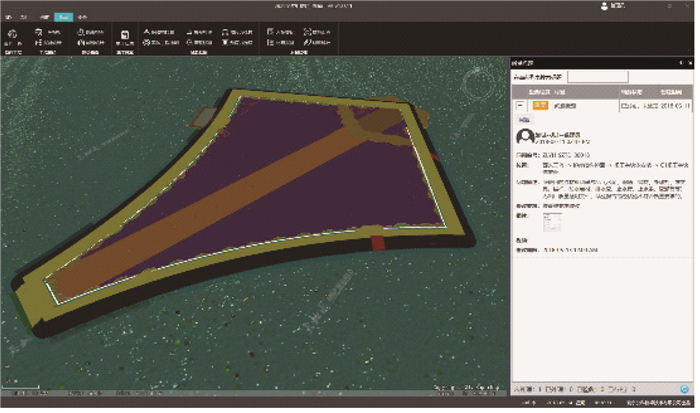Click the large first icon in the ribbon
The width and height of the screenshot is (700, 413).
(14, 35)
